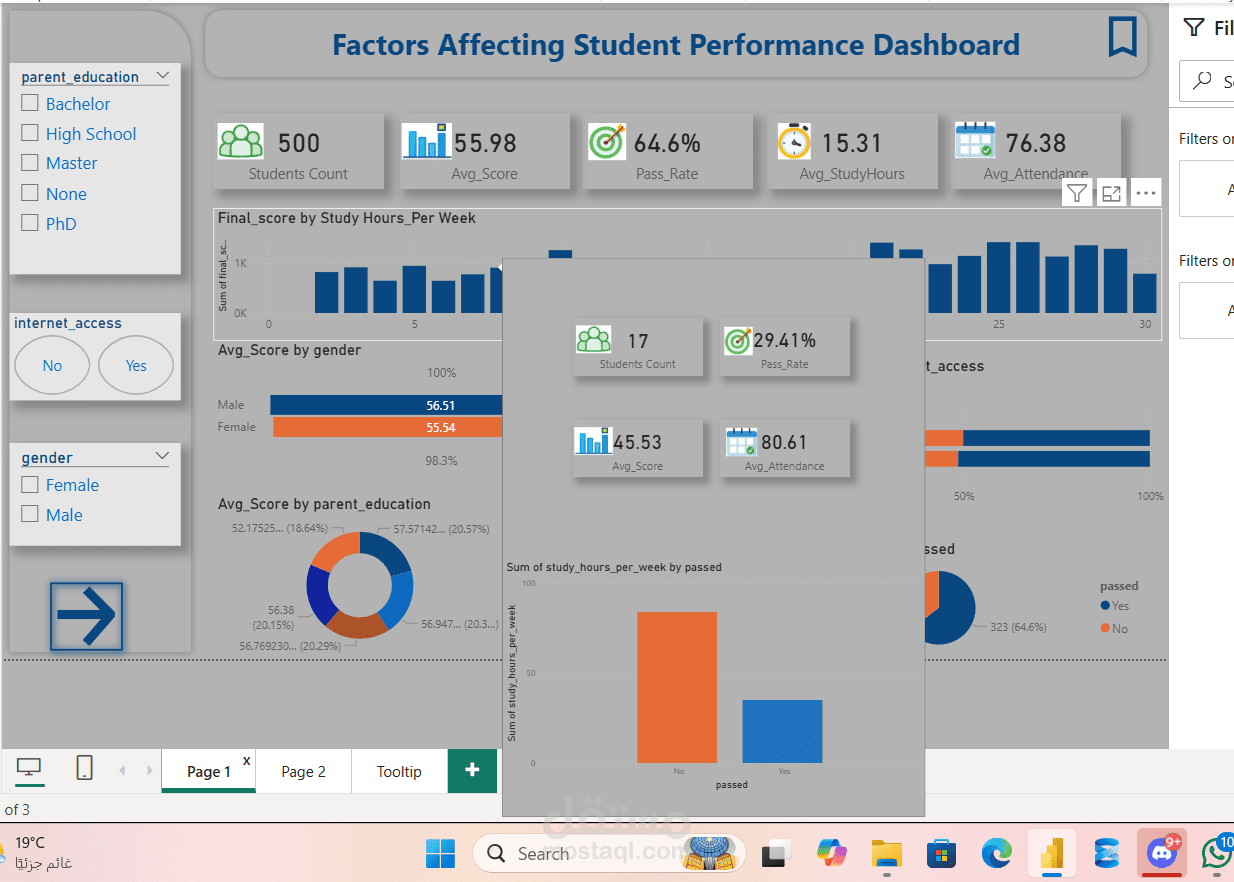
Task: Select Yes internet access button
Action: (x=136, y=365)
